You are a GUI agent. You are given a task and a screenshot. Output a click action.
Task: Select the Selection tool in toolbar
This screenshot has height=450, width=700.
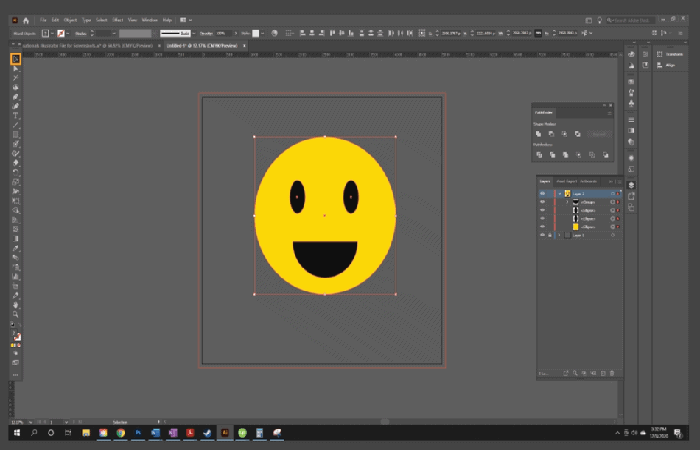pyautogui.click(x=16, y=59)
